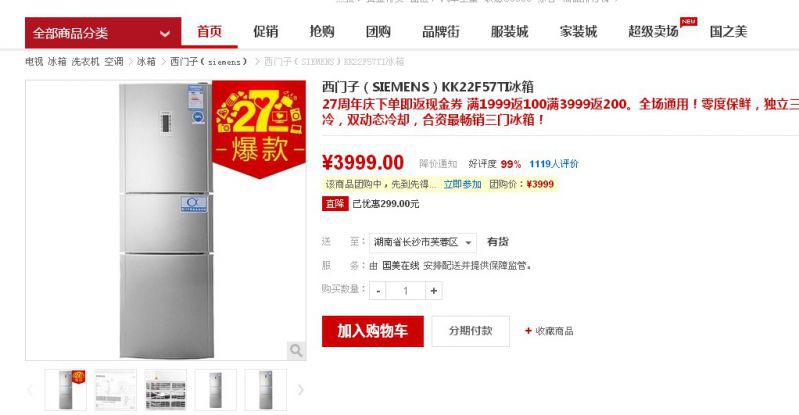This screenshot has height=415, width=799.
Task: Click the magnifier zoom icon on product image
Action: [x=296, y=350]
